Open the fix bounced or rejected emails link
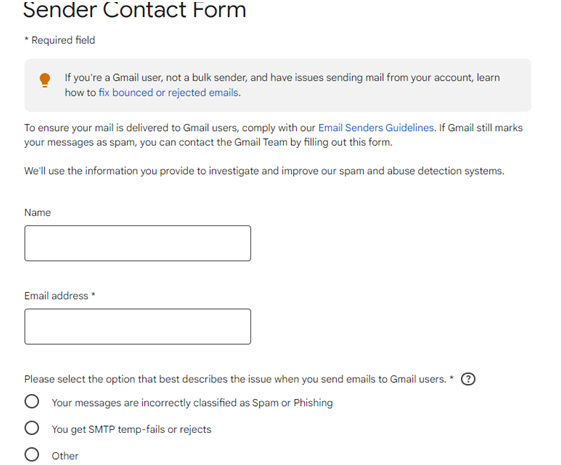Screen dimensions: 561x465 [168, 93]
